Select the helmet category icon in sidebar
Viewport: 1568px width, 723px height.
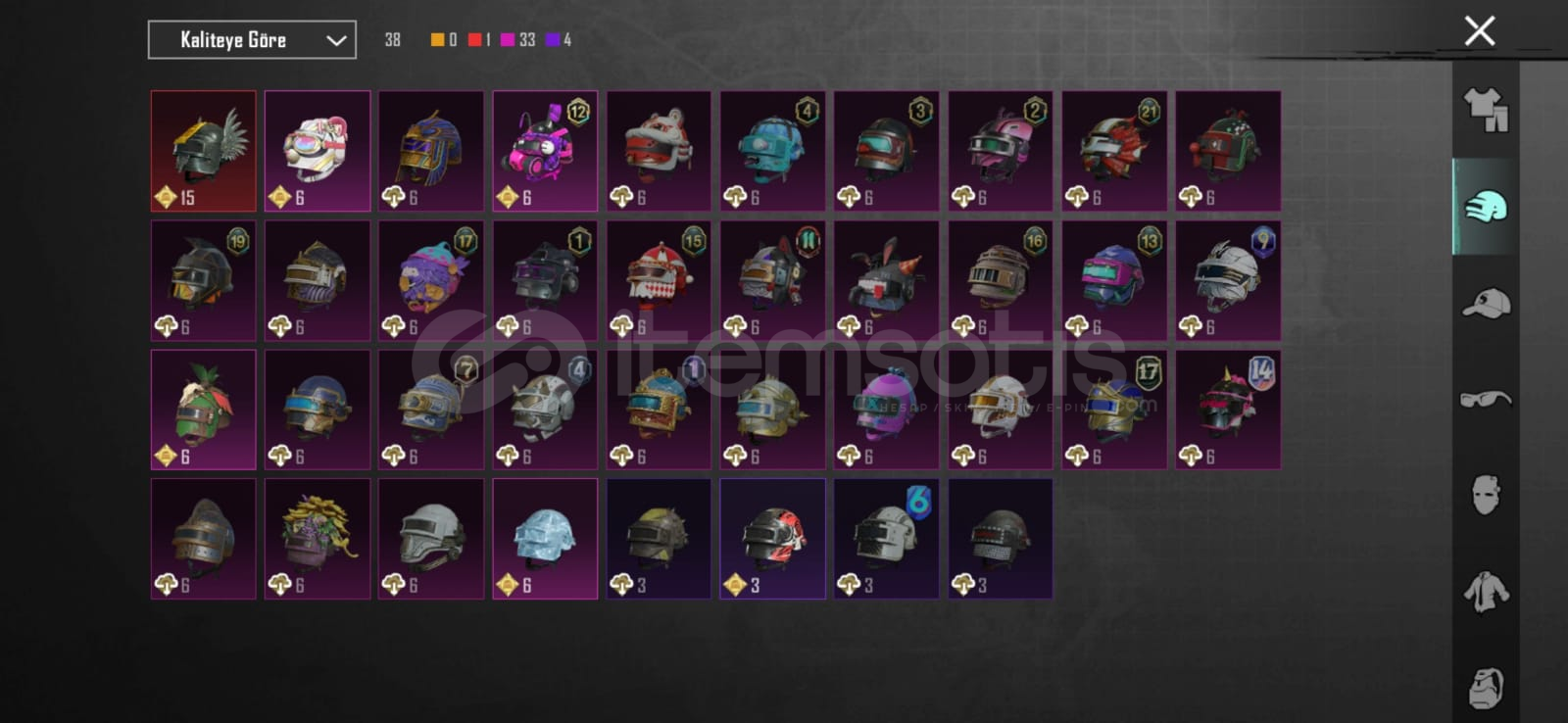pos(1486,207)
